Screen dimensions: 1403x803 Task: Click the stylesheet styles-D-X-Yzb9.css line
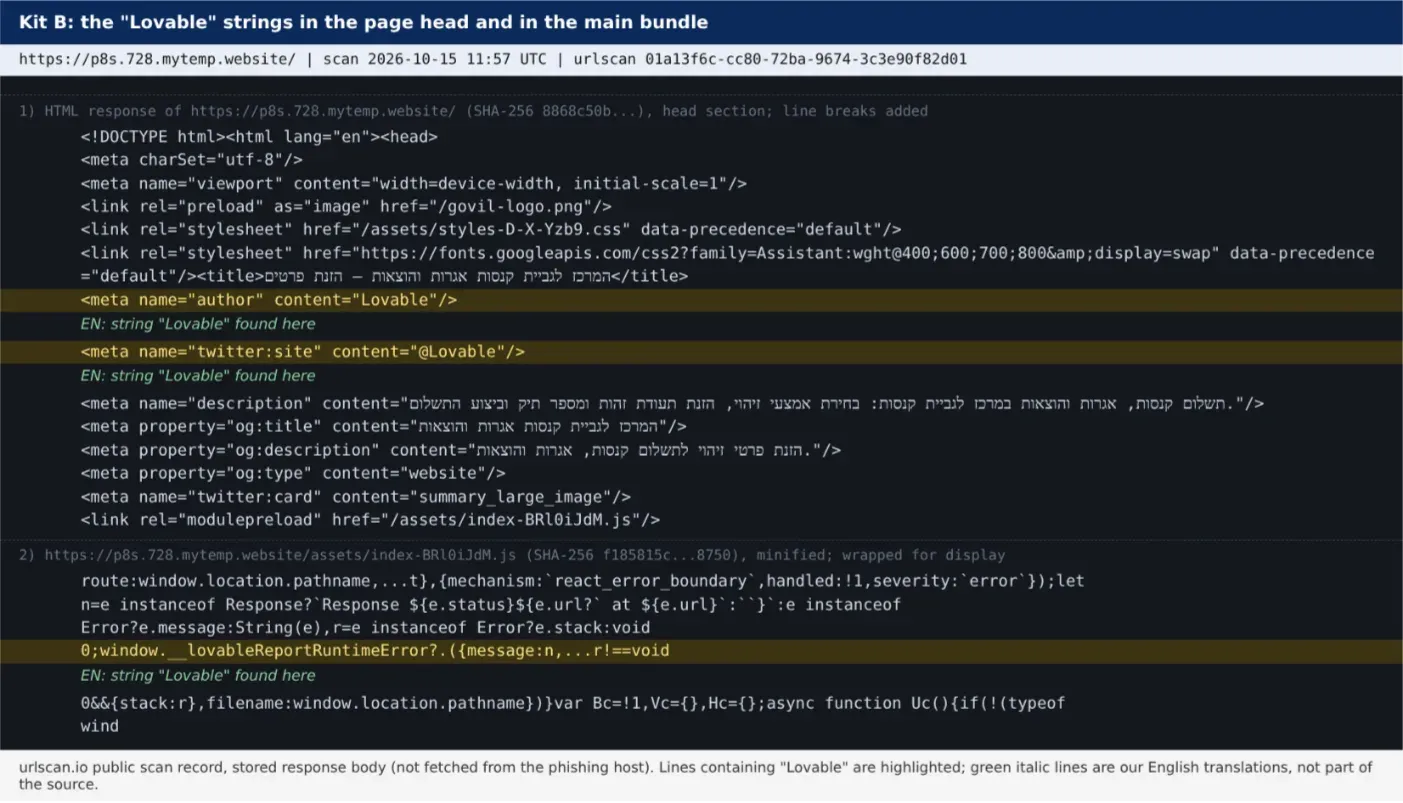(491, 230)
